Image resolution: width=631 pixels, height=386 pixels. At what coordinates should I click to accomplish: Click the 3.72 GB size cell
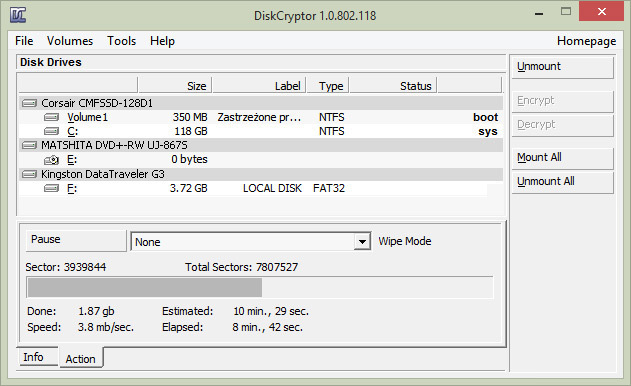tap(188, 188)
